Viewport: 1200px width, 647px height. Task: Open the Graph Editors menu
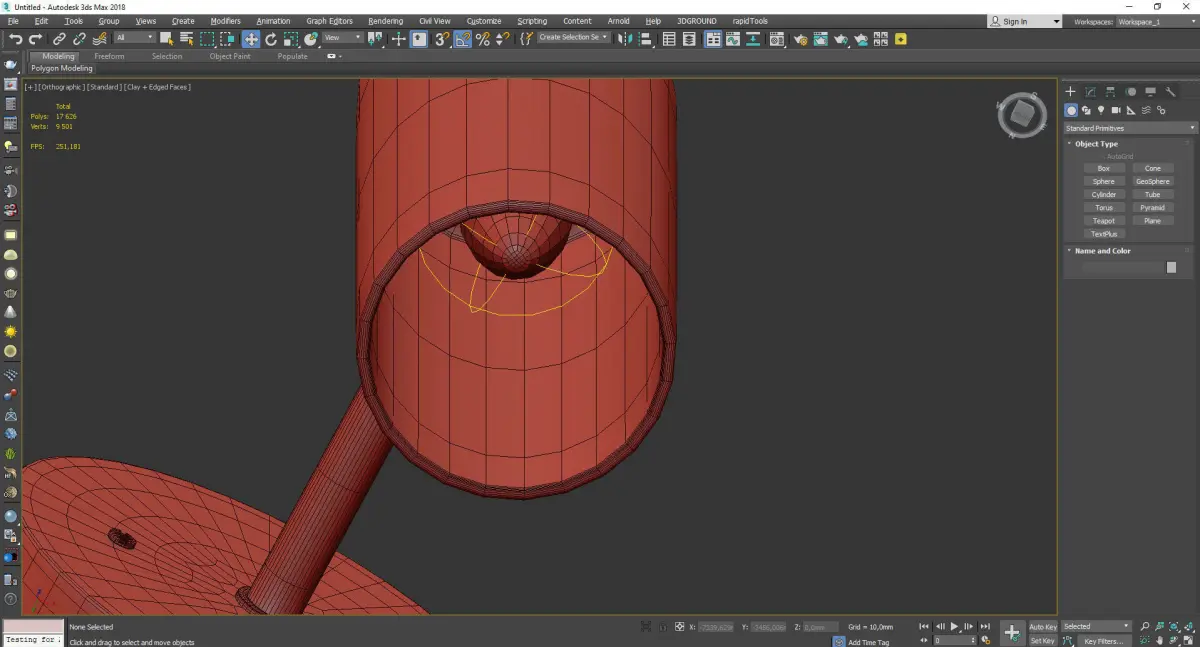tap(329, 21)
